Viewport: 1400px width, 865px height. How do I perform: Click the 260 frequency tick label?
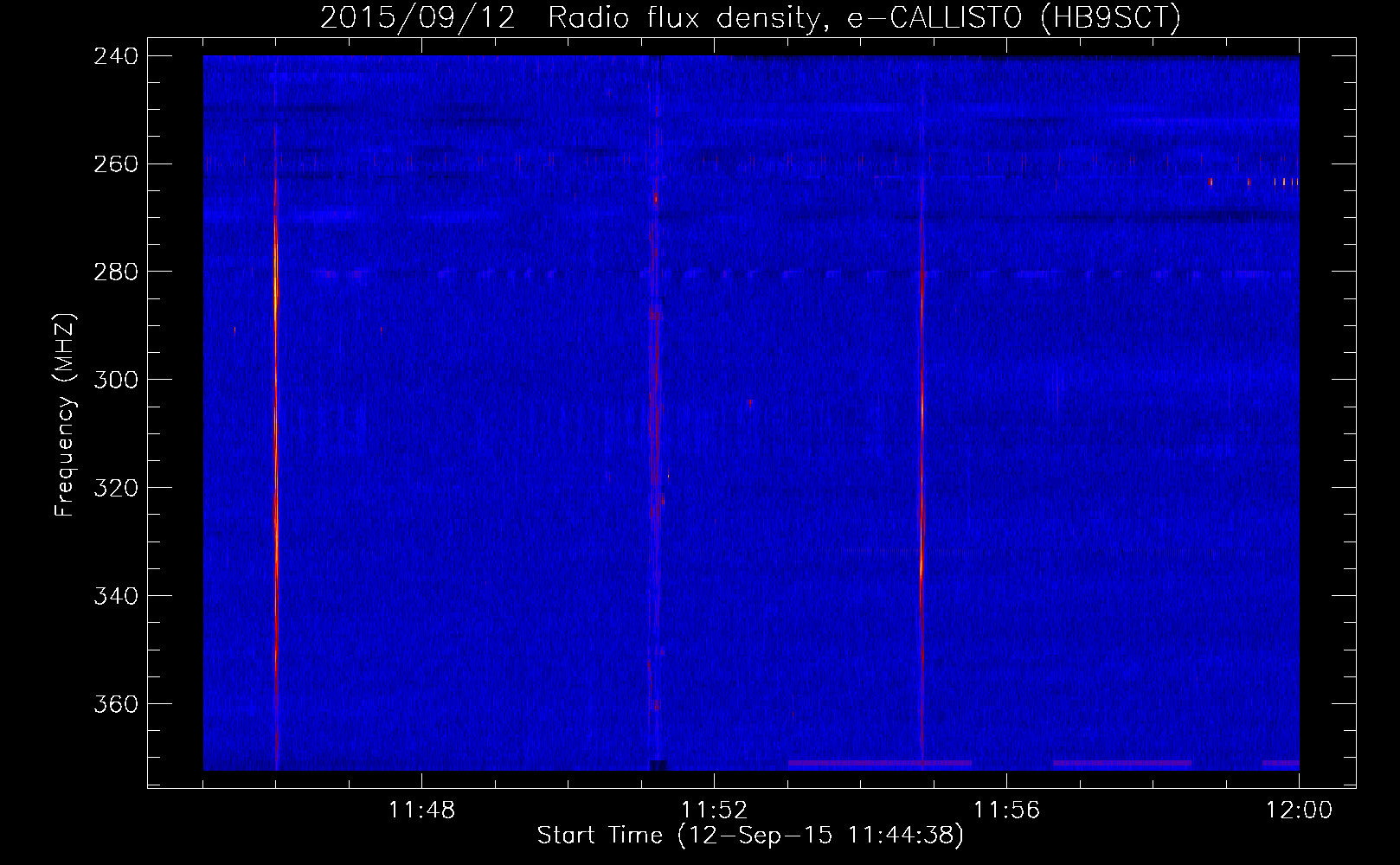[116, 163]
